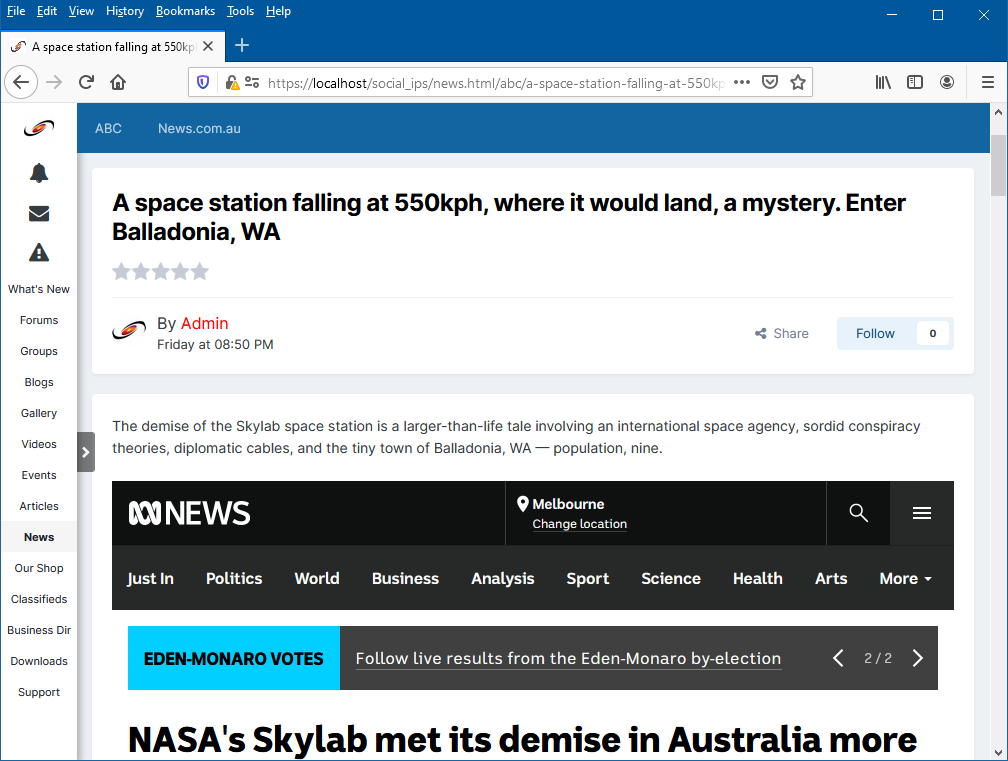Click the follower count badge showing 0
The image size is (1008, 761).
pyautogui.click(x=933, y=334)
